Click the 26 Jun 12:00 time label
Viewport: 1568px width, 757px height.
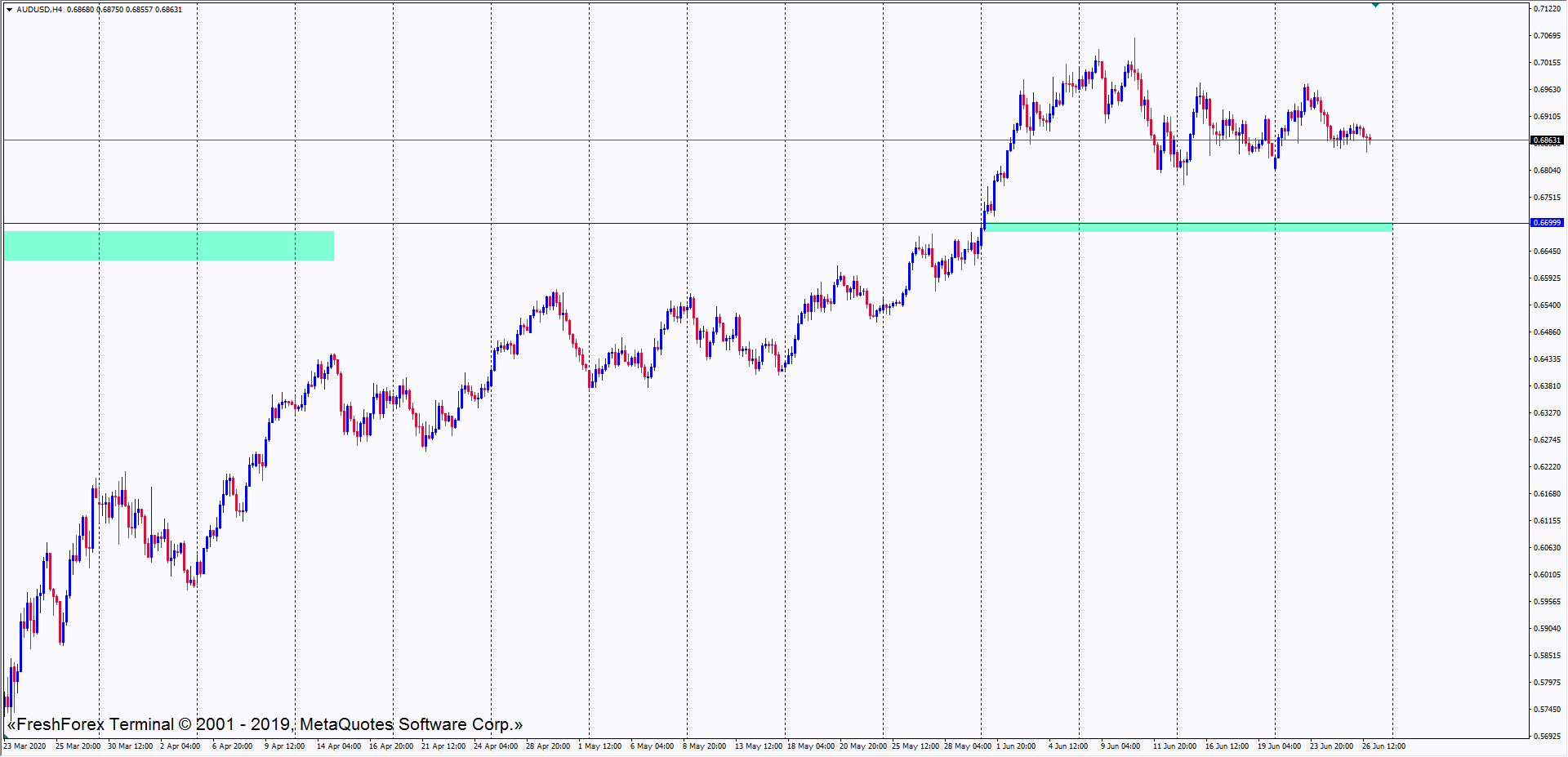pos(1383,746)
